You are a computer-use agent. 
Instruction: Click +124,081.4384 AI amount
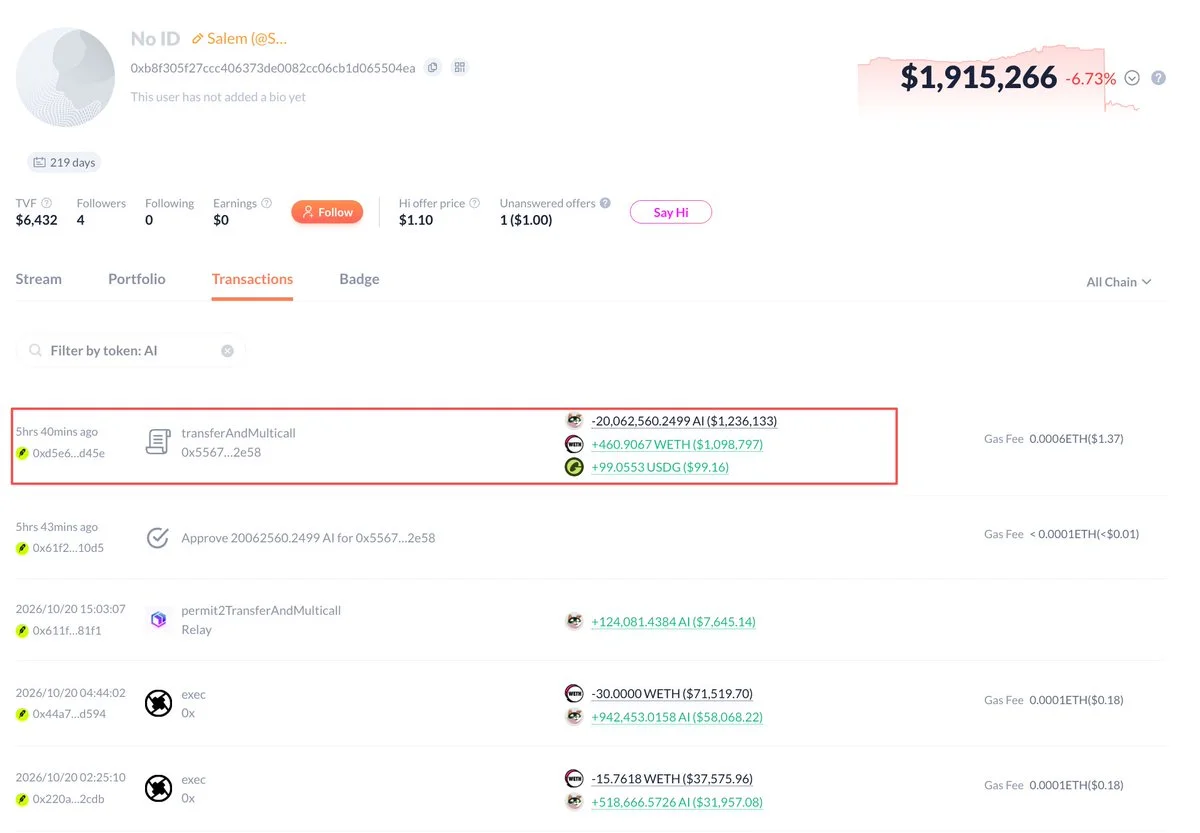tap(673, 622)
